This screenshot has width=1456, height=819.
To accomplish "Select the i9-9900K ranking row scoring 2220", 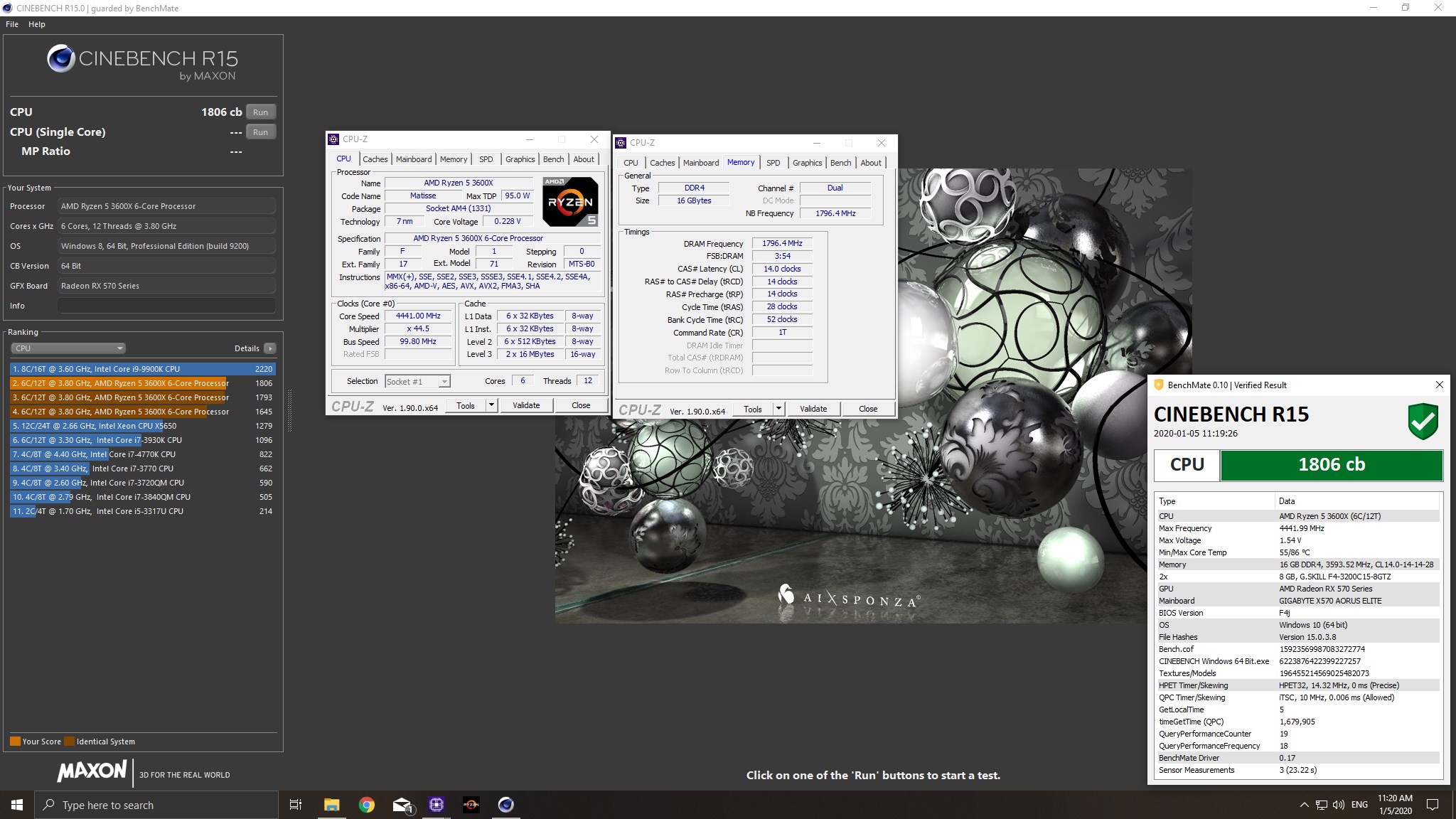I will click(142, 369).
